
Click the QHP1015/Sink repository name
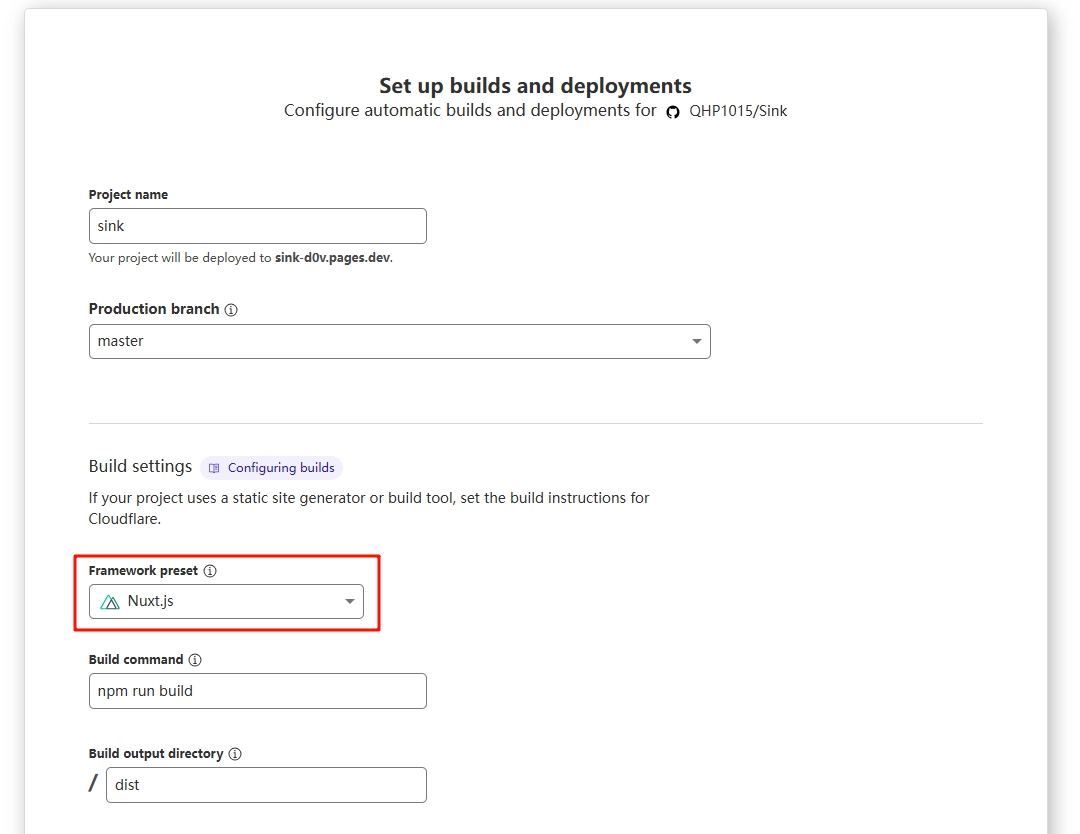(738, 111)
